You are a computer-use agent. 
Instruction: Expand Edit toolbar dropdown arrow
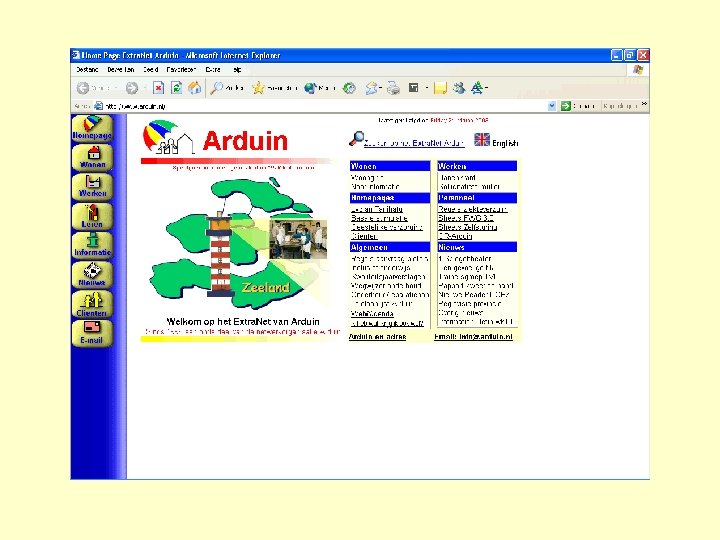click(x=427, y=88)
